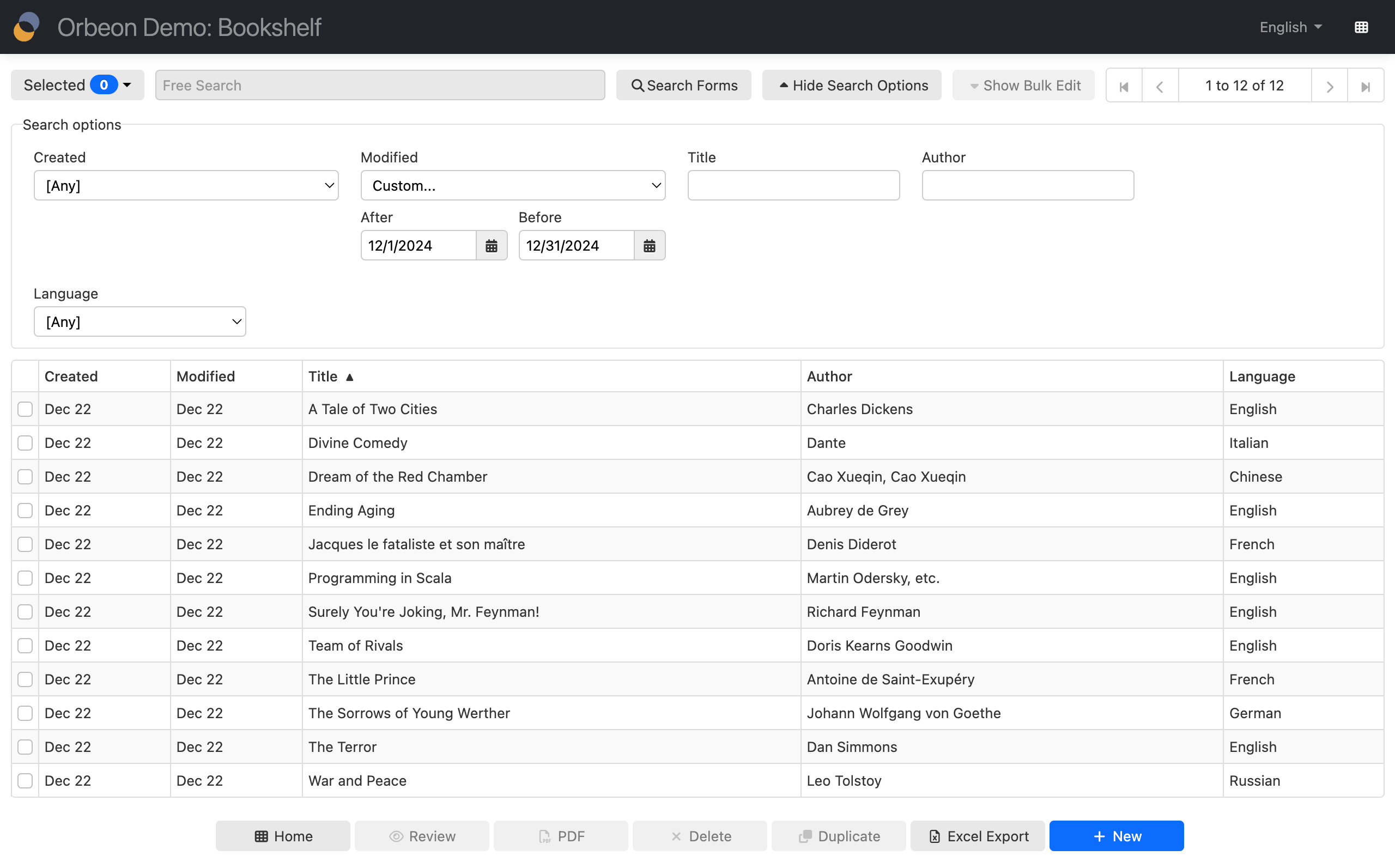Check the War and Peace row
The image size is (1395, 868).
coord(25,781)
